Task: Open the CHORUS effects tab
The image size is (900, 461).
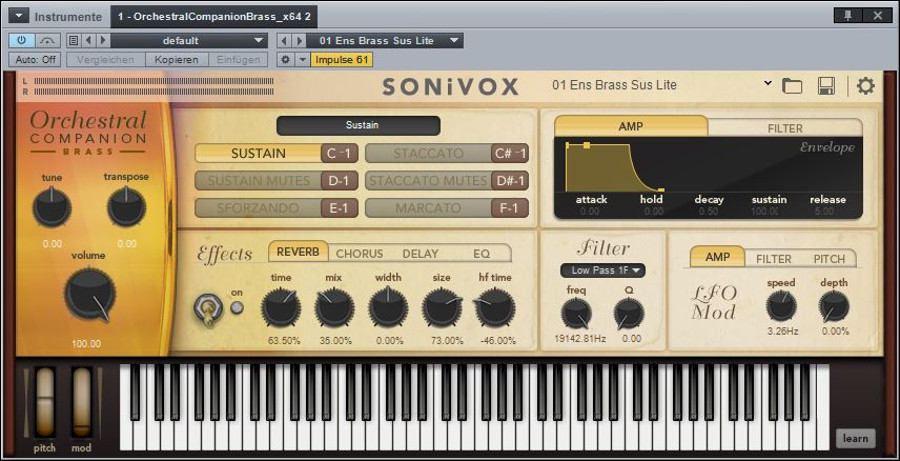Action: point(359,253)
